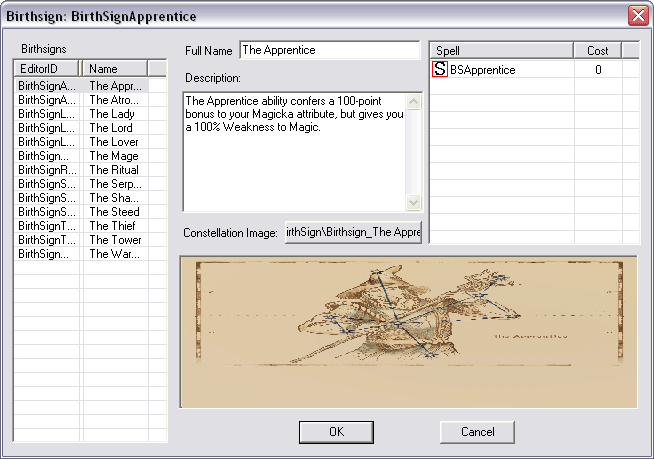The image size is (654, 459).
Task: Click the Spell column header
Action: [501, 50]
